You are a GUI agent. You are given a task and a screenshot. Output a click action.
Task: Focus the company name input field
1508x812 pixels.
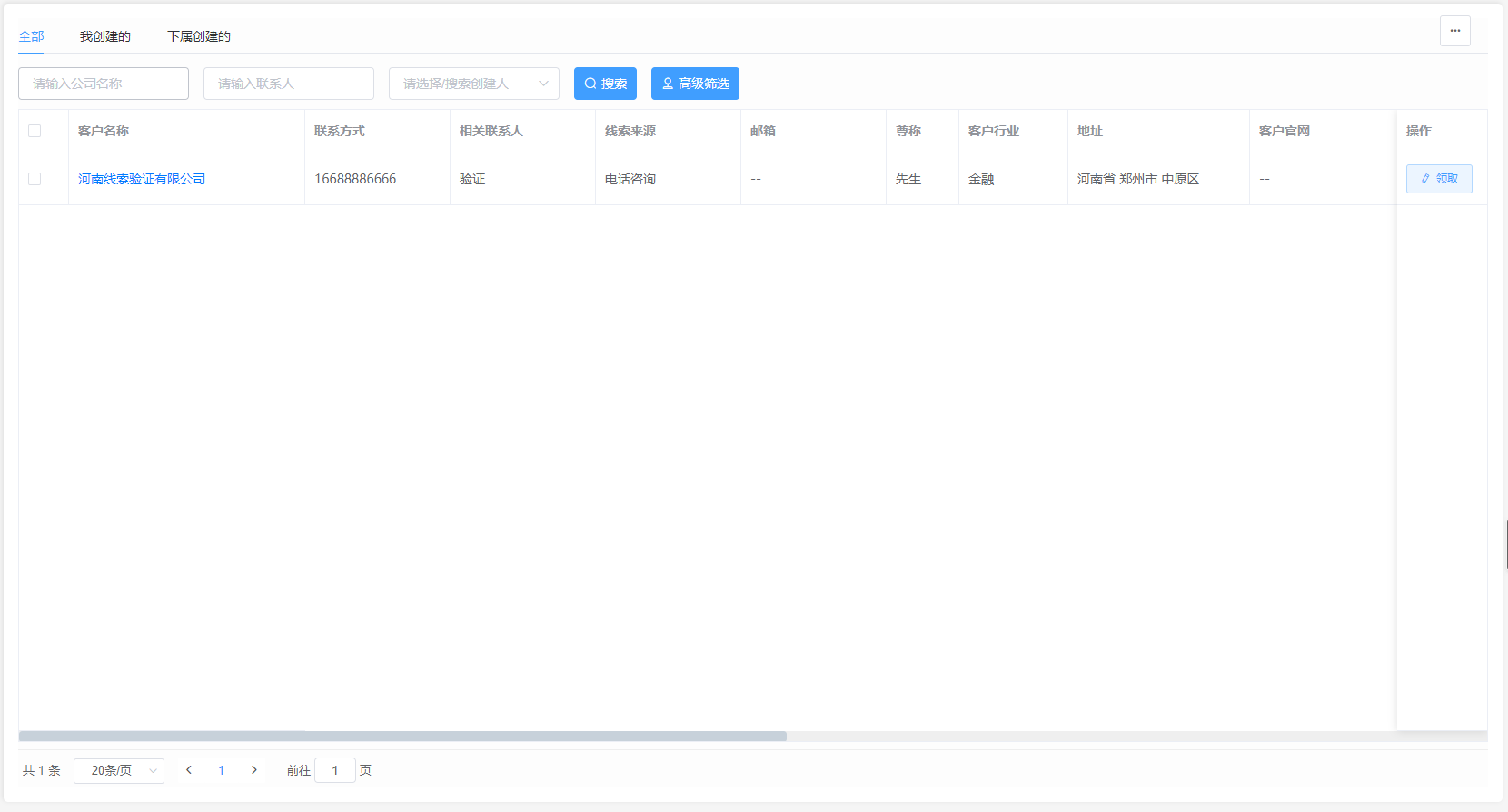pos(104,84)
